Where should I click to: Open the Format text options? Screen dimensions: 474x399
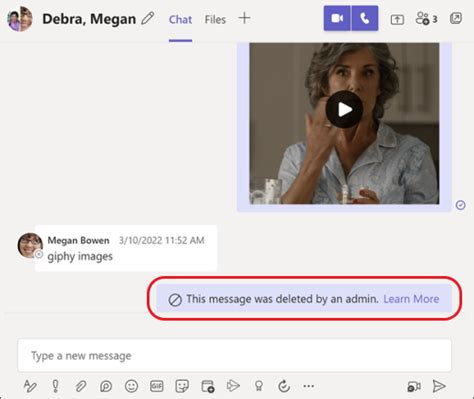click(30, 386)
